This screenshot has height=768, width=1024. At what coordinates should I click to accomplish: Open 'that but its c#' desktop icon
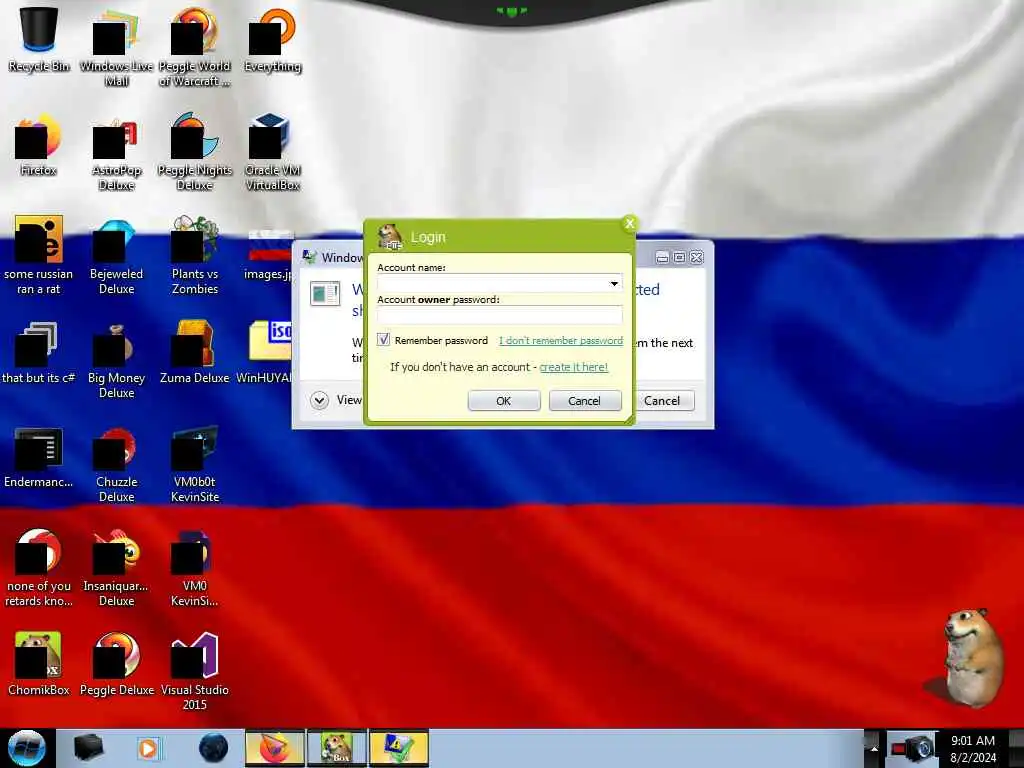tap(39, 353)
